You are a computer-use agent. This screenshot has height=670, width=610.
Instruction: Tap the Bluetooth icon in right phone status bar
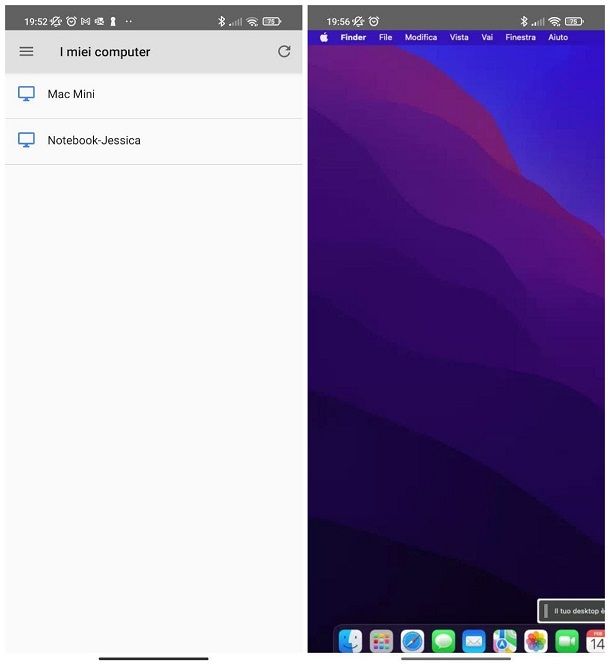coord(524,21)
